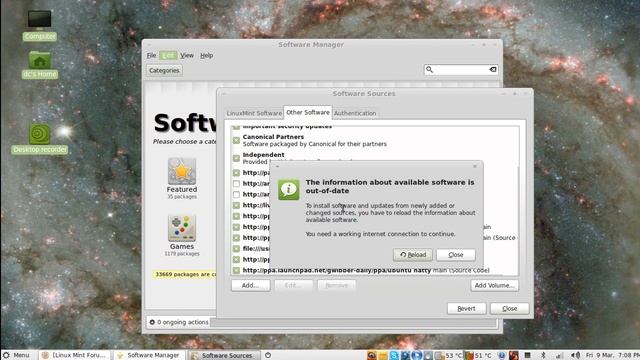
Task: Open the View menu in Software Manager
Action: click(187, 56)
